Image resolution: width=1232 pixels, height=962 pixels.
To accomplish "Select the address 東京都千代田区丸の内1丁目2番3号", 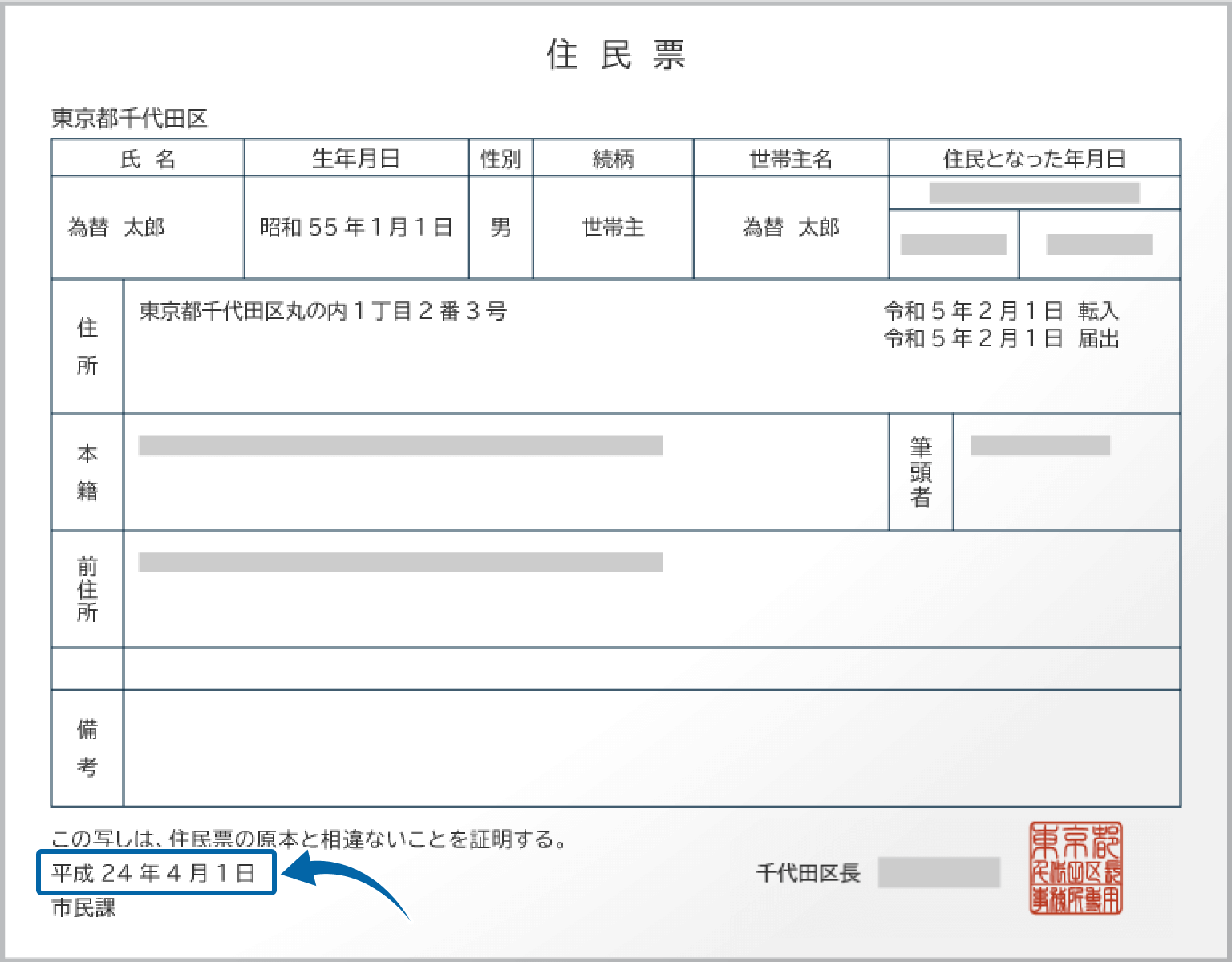I will pos(323,311).
